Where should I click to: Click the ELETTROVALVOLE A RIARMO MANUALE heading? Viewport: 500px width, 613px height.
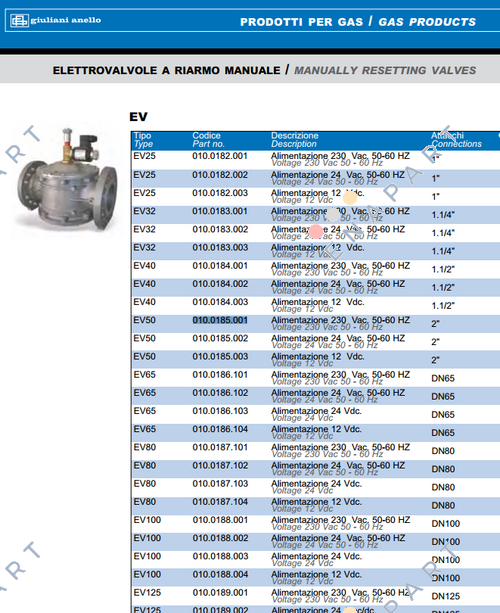(167, 70)
